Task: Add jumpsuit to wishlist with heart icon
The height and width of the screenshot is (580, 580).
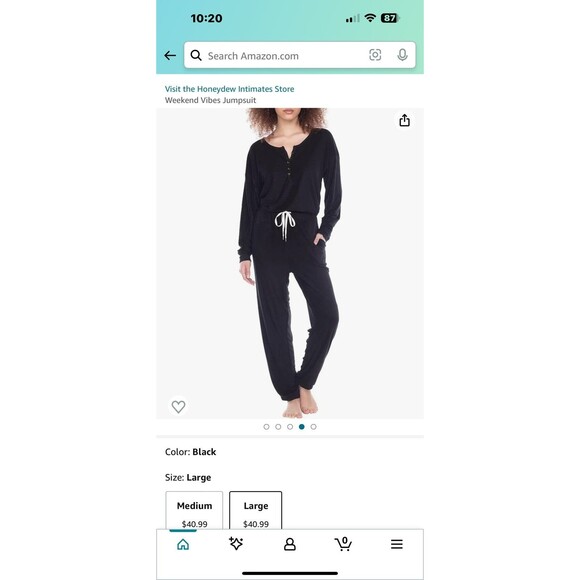Action: 178,407
